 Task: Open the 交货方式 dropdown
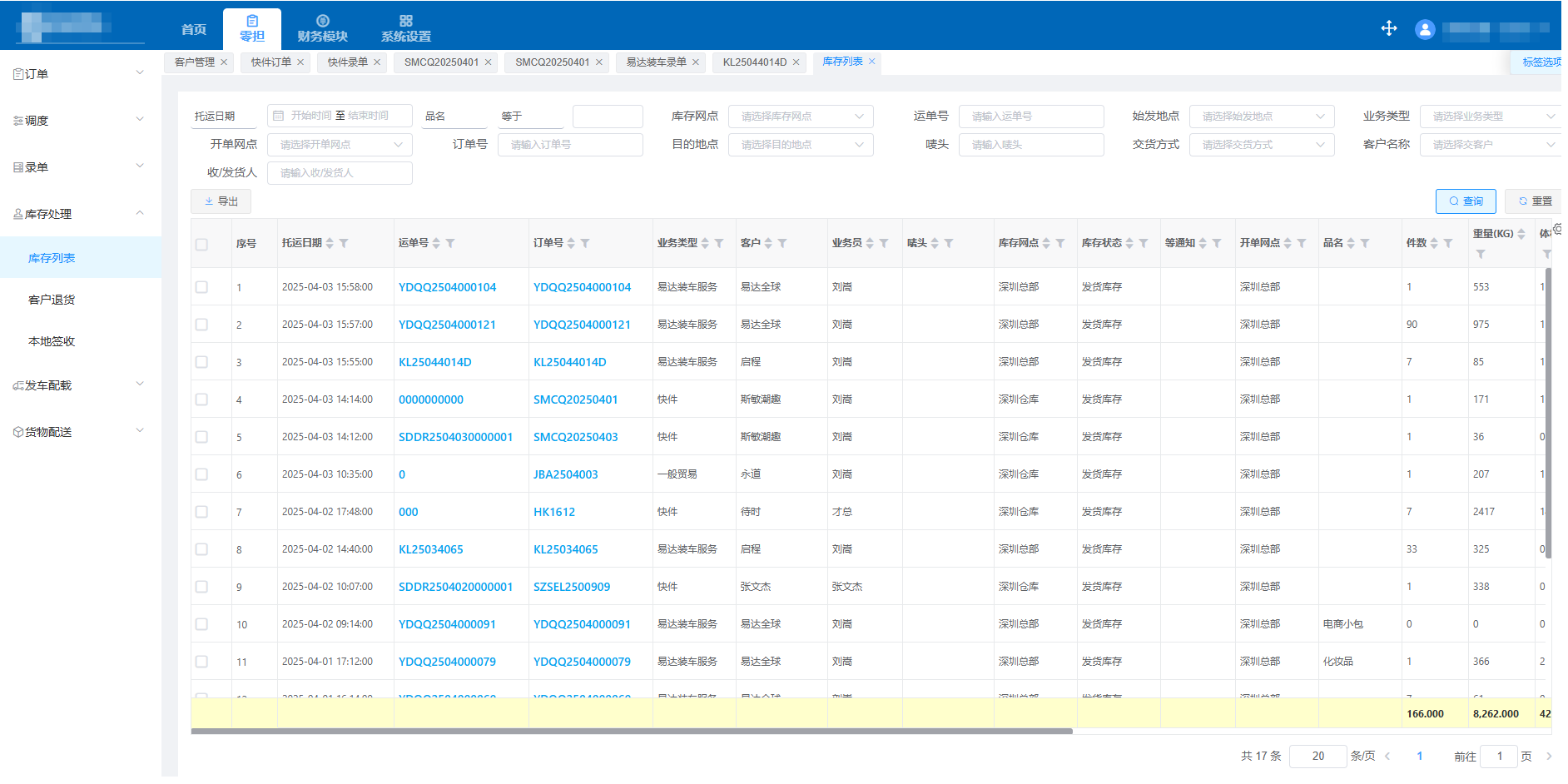pos(1261,145)
